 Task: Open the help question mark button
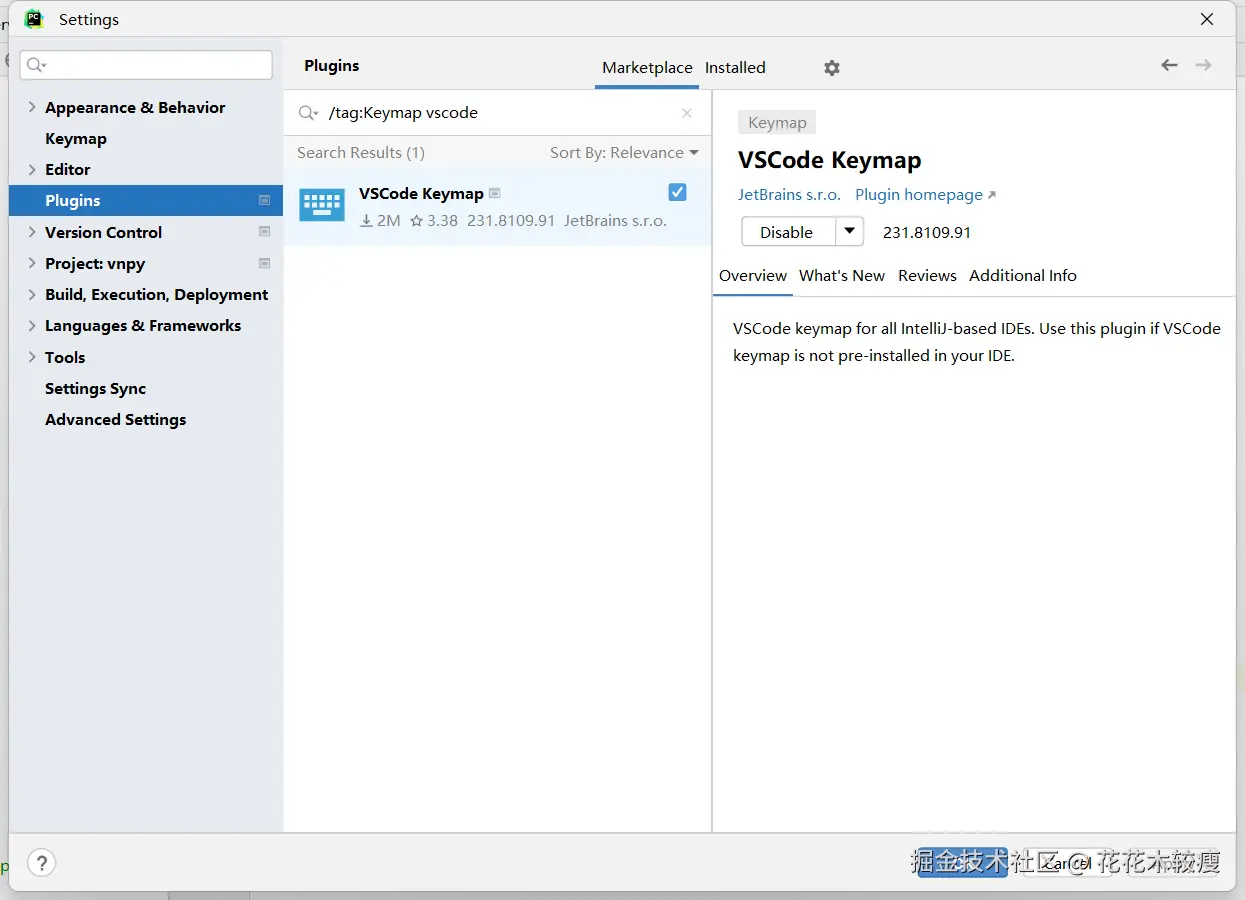click(x=41, y=862)
